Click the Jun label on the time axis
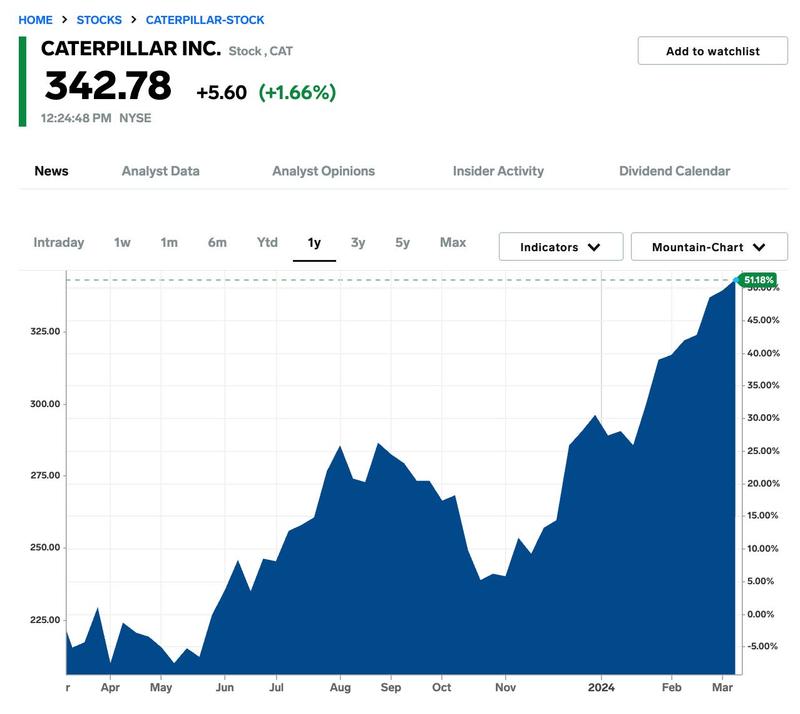This screenshot has width=800, height=714. click(224, 687)
